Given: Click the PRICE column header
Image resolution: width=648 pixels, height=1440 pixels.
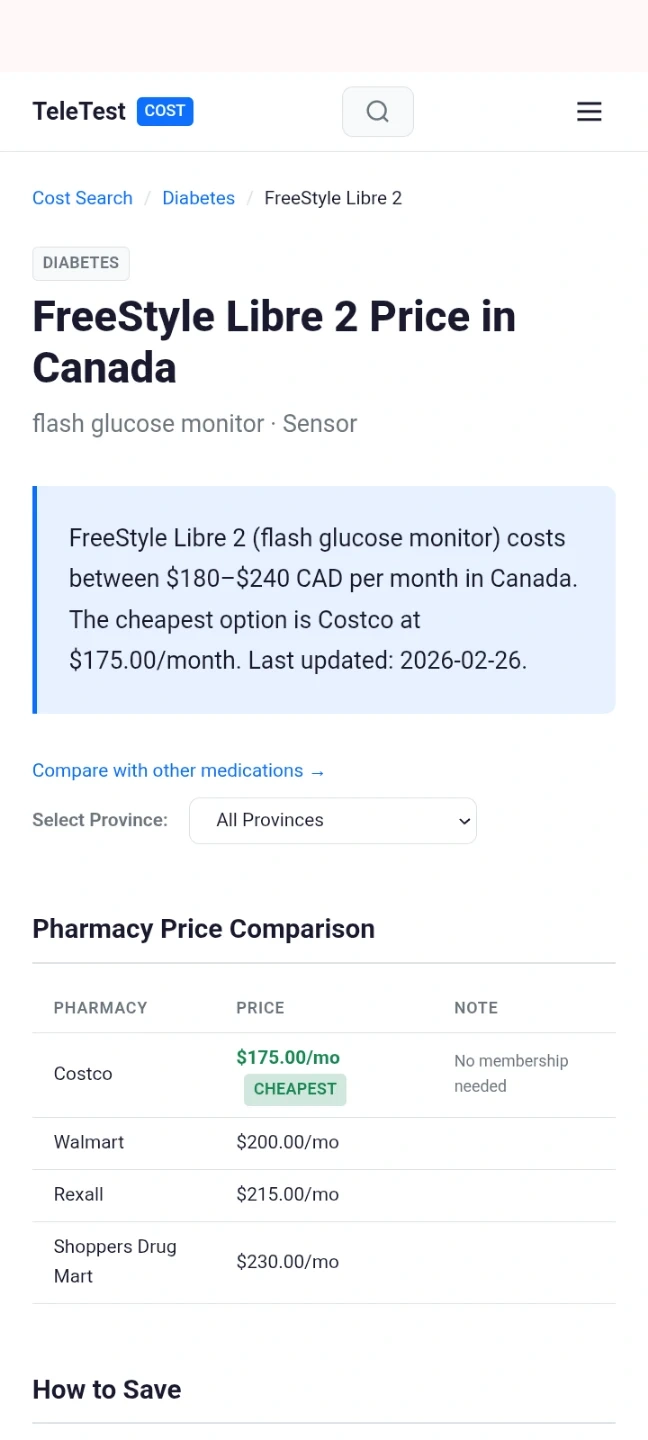Looking at the screenshot, I should pyautogui.click(x=260, y=1008).
